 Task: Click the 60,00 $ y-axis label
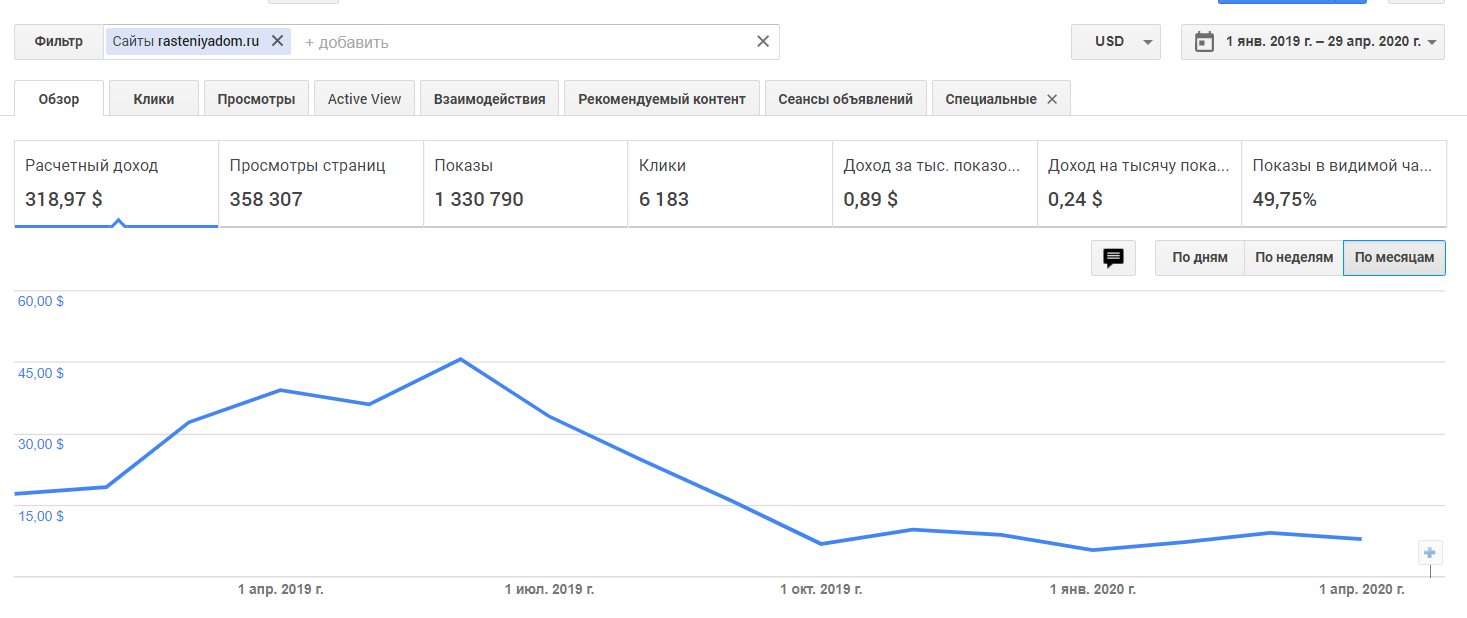[41, 301]
